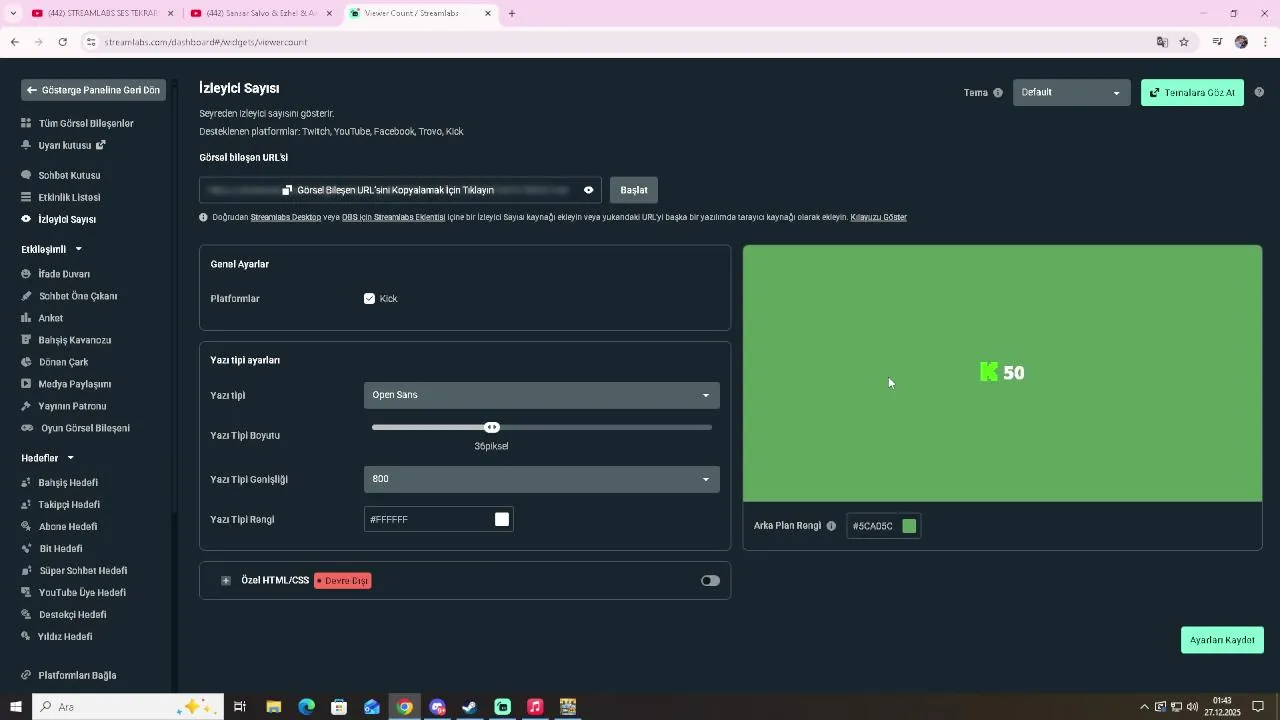Open the Yazı Tipi Genişliği 800 dropdown
The image size is (1280, 720).
542,479
